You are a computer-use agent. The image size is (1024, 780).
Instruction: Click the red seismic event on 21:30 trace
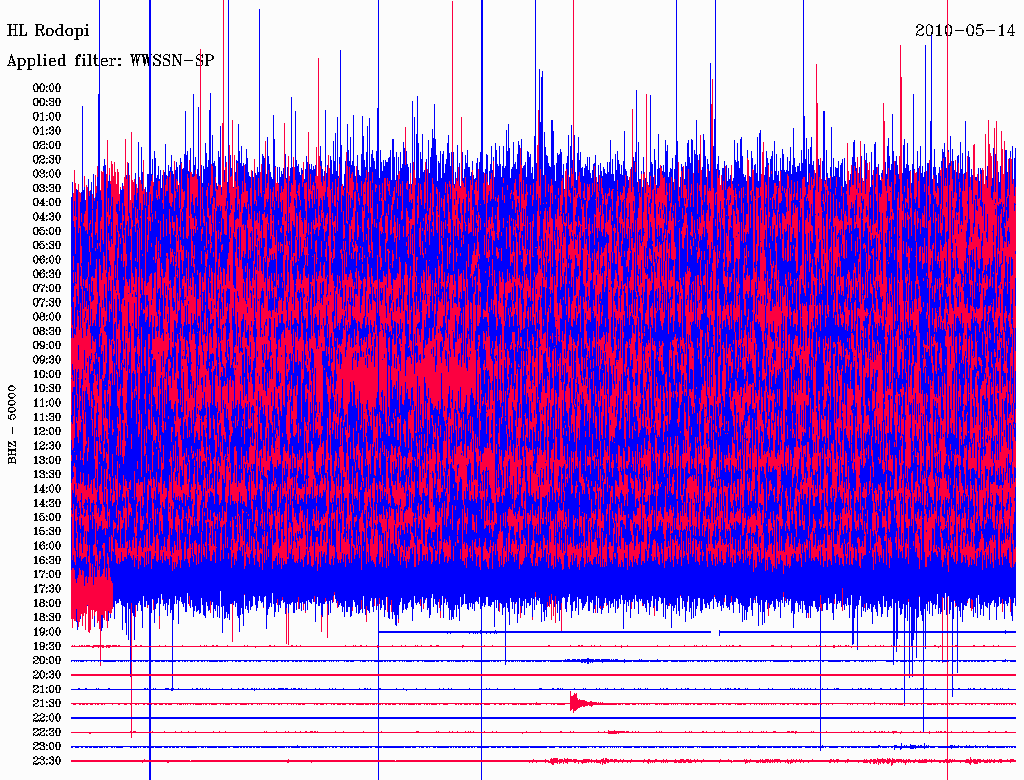coord(576,703)
